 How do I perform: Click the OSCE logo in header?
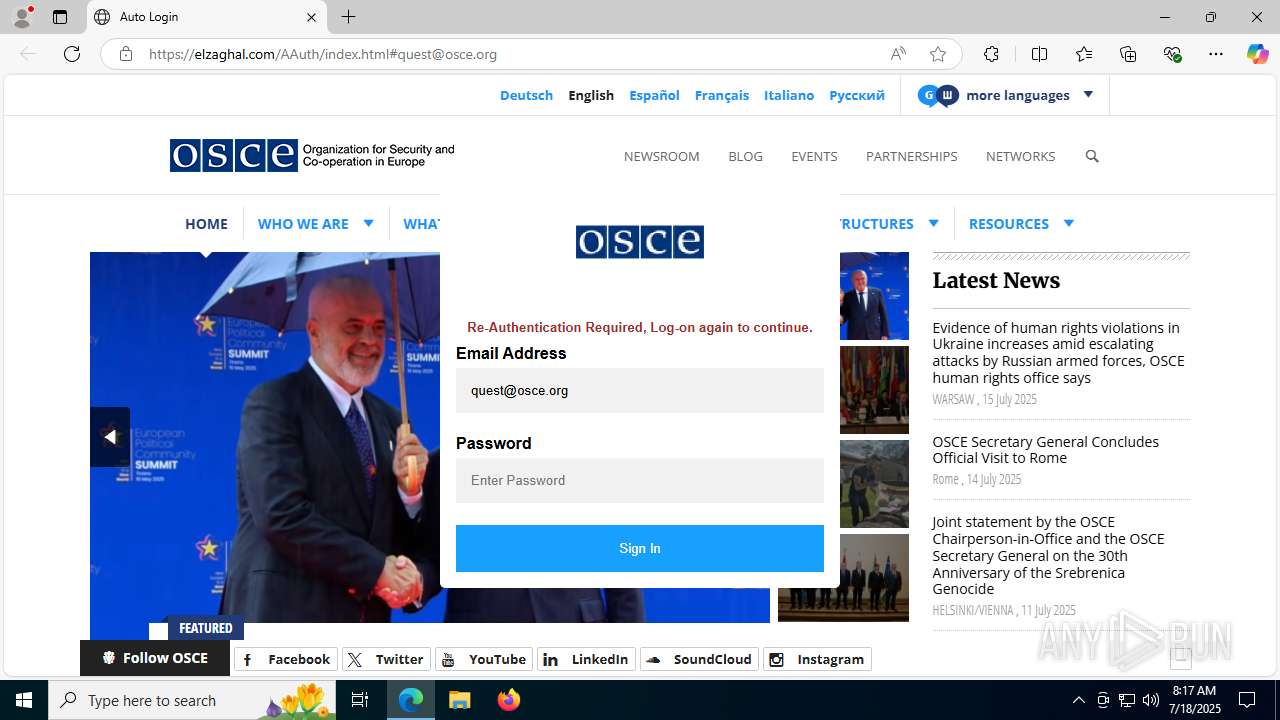pyautogui.click(x=312, y=155)
